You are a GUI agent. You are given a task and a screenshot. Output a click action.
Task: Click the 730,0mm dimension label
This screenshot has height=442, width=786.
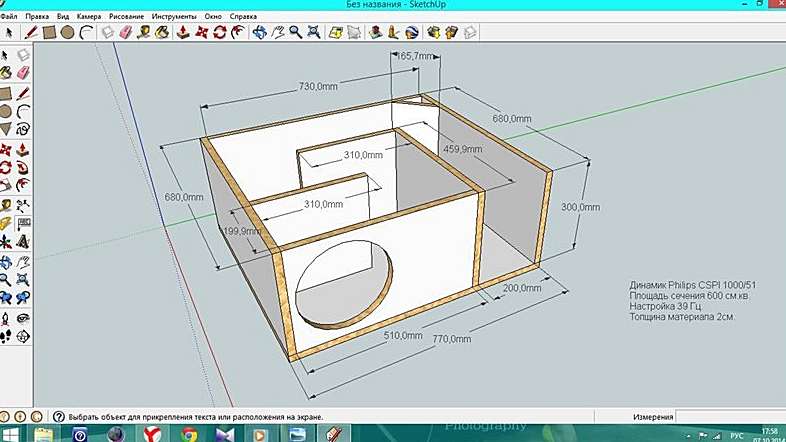tap(318, 86)
